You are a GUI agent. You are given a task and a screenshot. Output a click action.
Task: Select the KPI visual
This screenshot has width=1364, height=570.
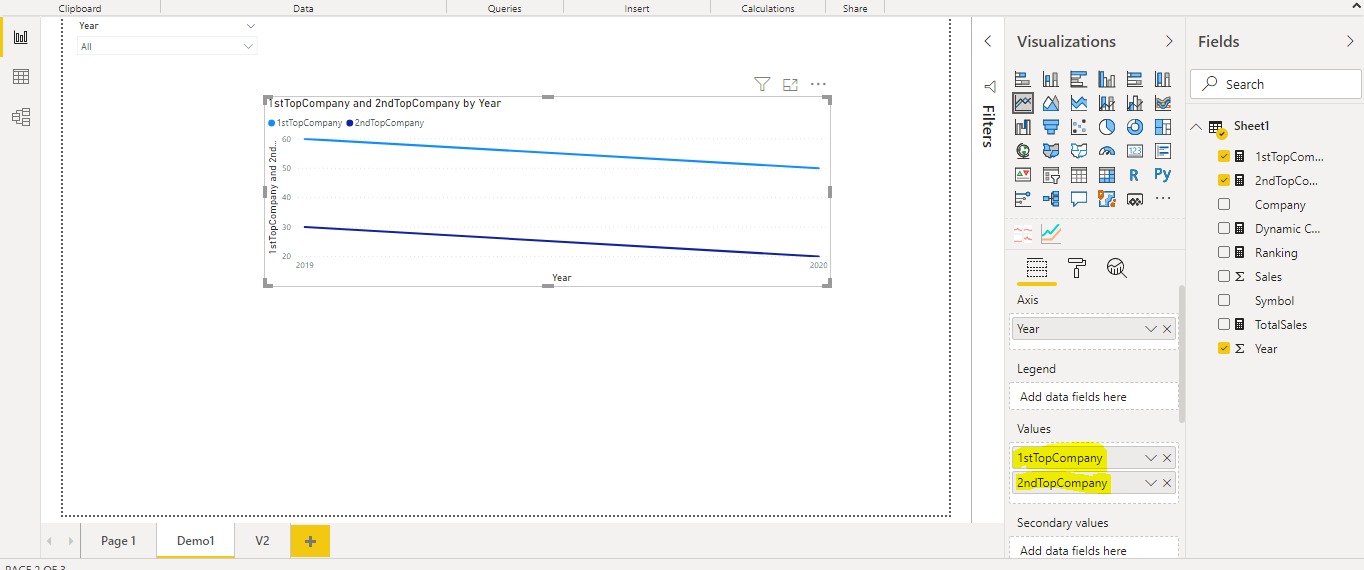(x=1023, y=175)
